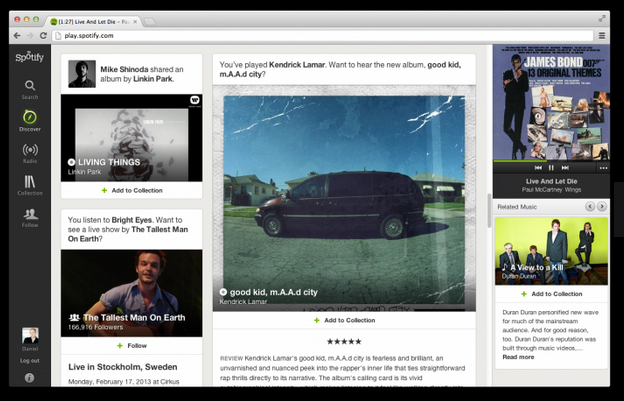The image size is (624, 401).
Task: Reload the page in the browser
Action: (x=43, y=35)
